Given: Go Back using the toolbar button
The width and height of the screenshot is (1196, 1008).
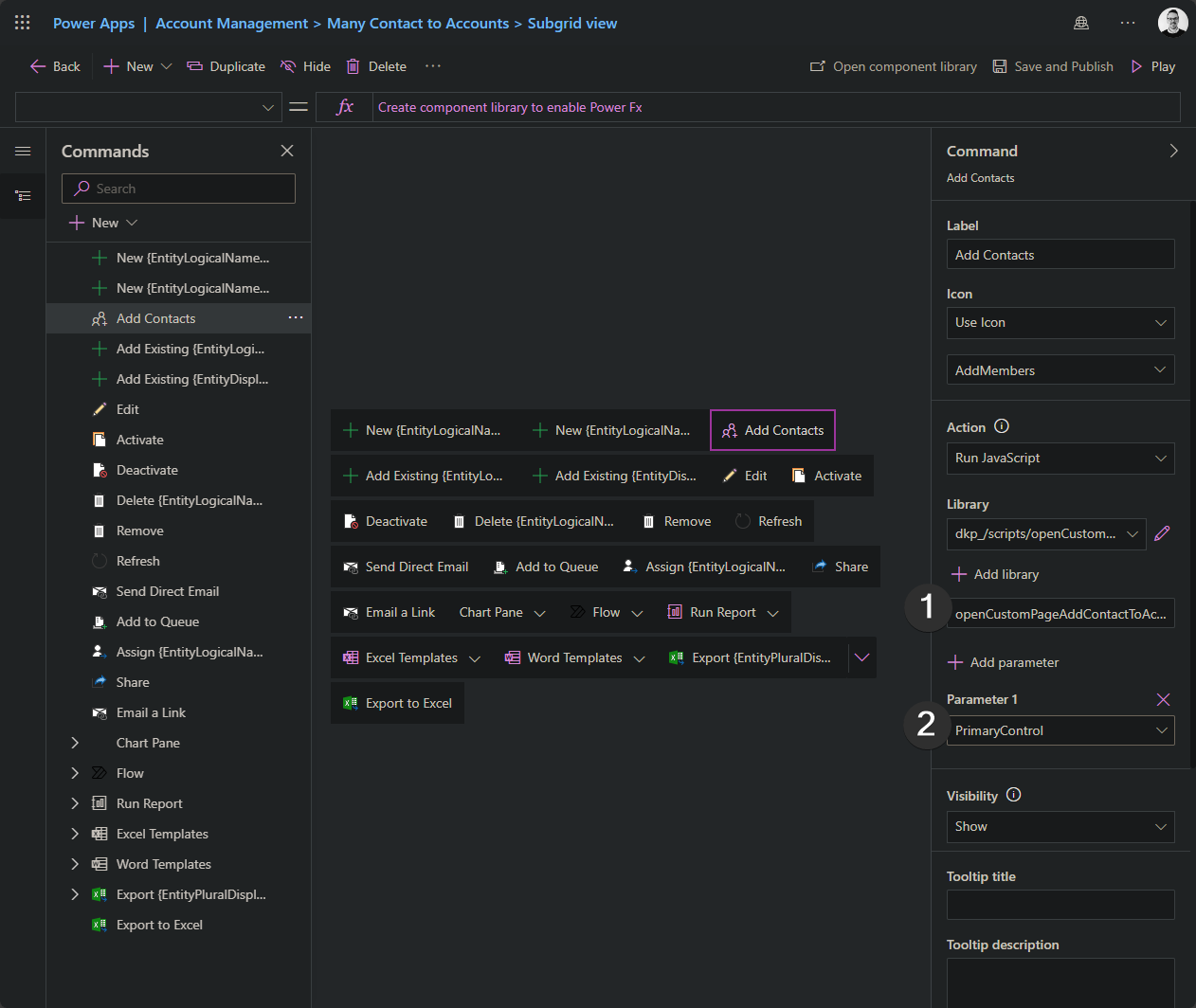Looking at the screenshot, I should click(55, 66).
